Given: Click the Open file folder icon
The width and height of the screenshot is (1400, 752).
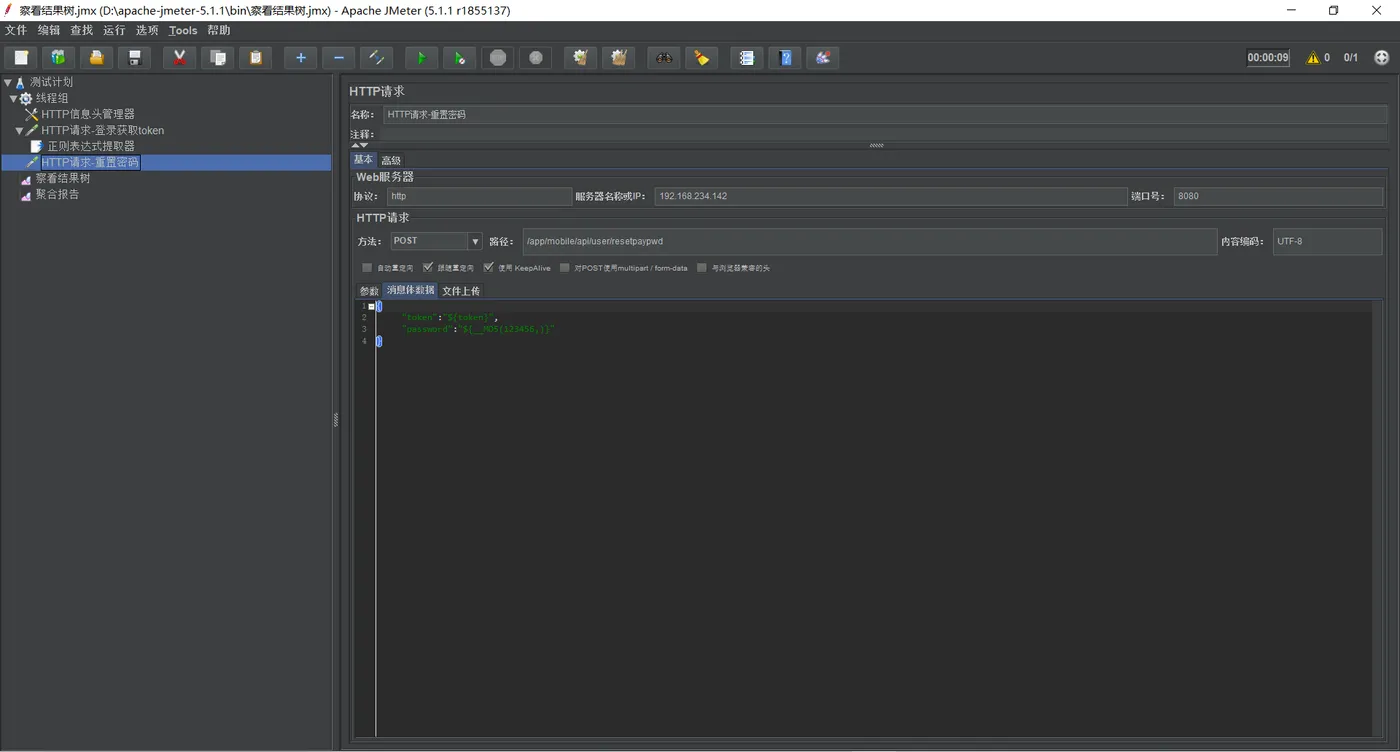Looking at the screenshot, I should pyautogui.click(x=96, y=58).
